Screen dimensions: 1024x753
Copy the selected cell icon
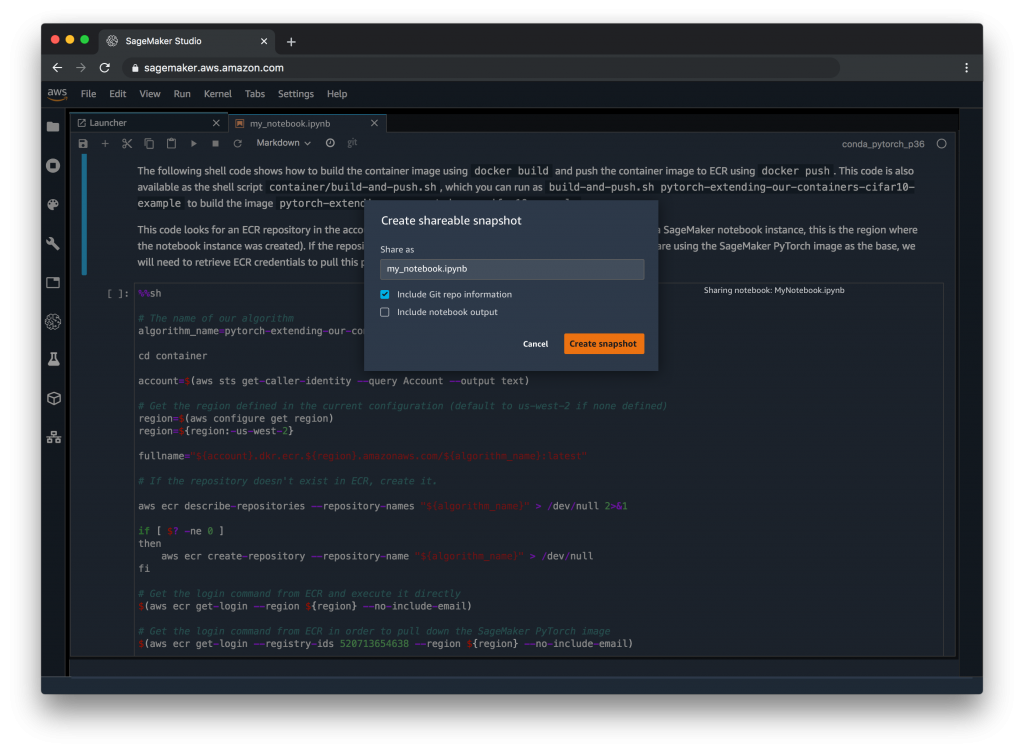click(x=149, y=143)
